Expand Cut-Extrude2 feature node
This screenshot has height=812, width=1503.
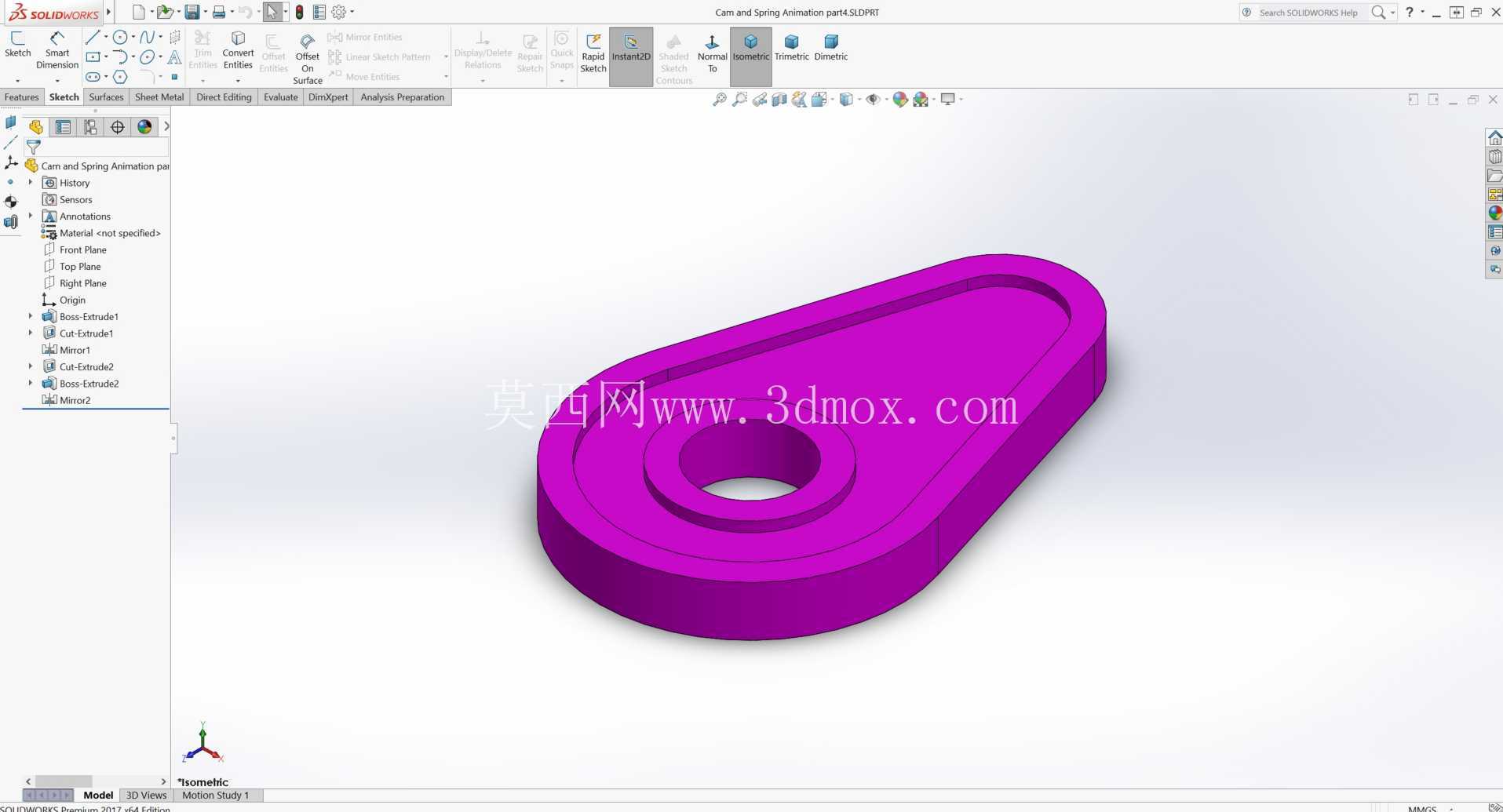click(31, 366)
